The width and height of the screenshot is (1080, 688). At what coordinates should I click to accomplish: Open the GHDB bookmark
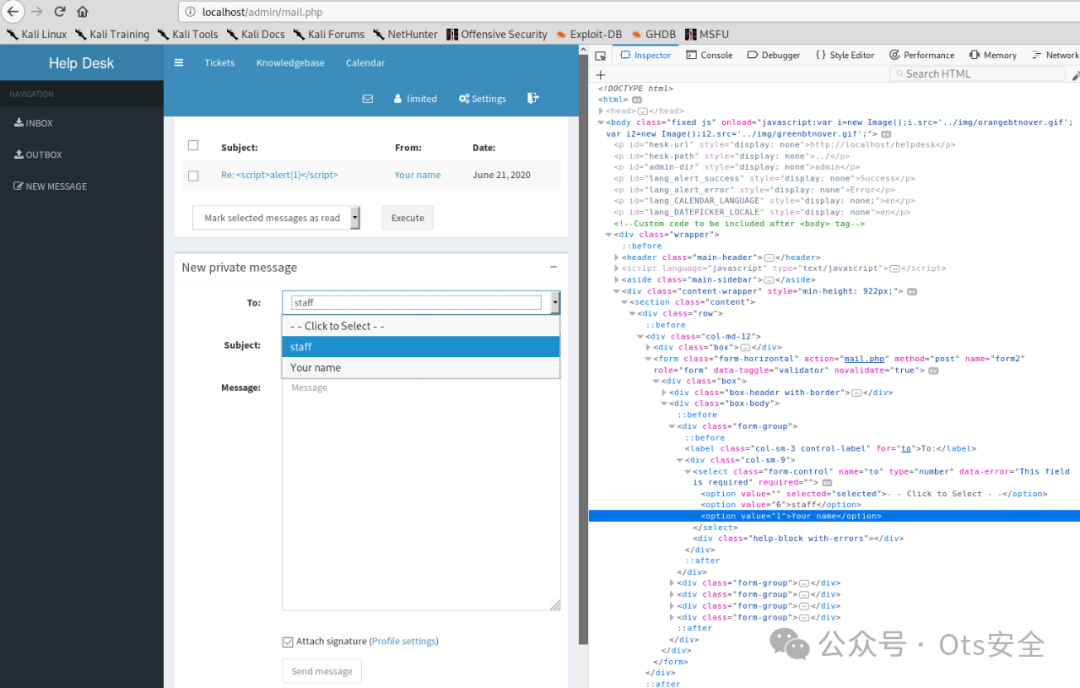tap(654, 34)
